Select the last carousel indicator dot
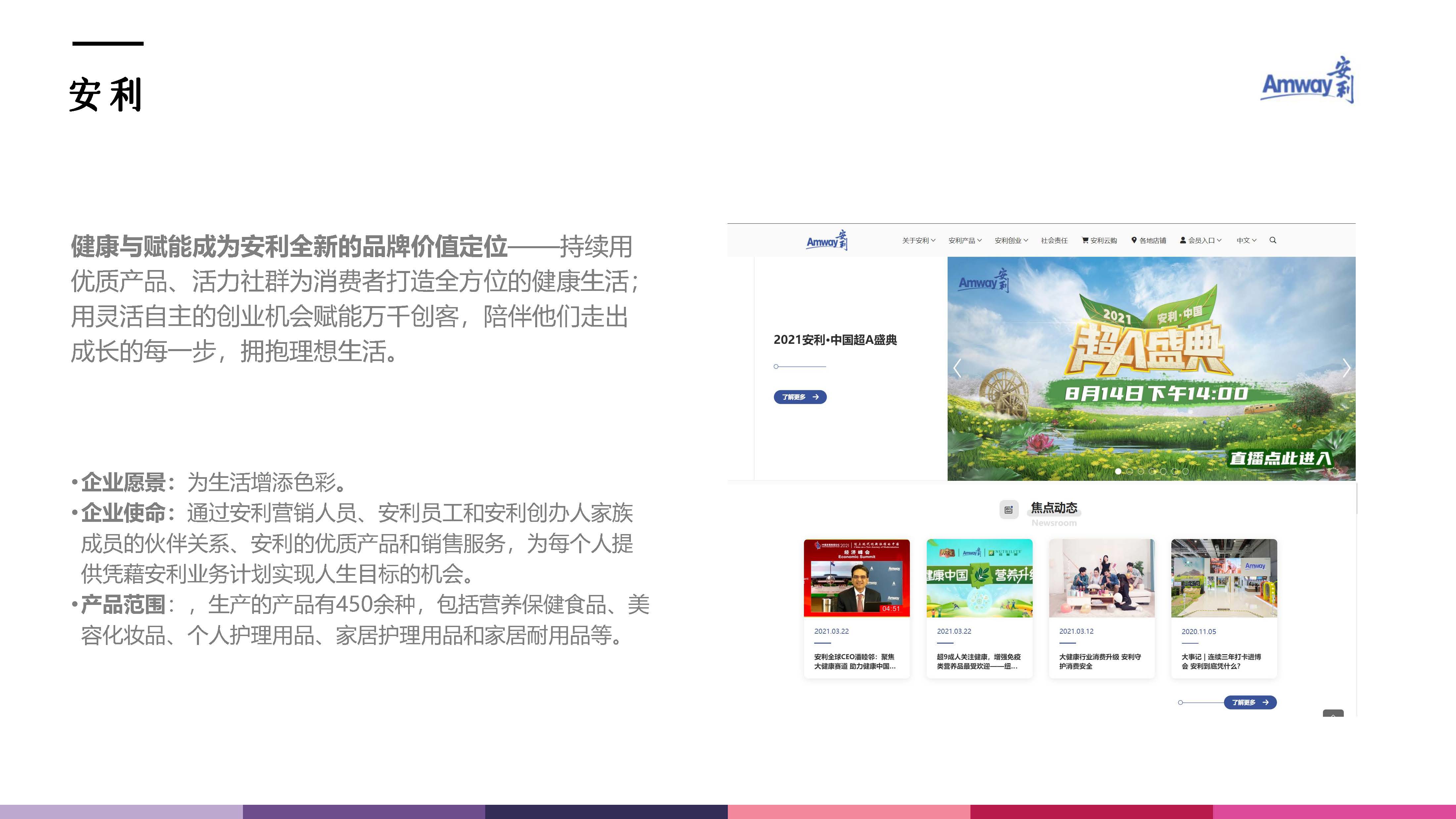Viewport: 1456px width, 819px height. coord(1185,472)
